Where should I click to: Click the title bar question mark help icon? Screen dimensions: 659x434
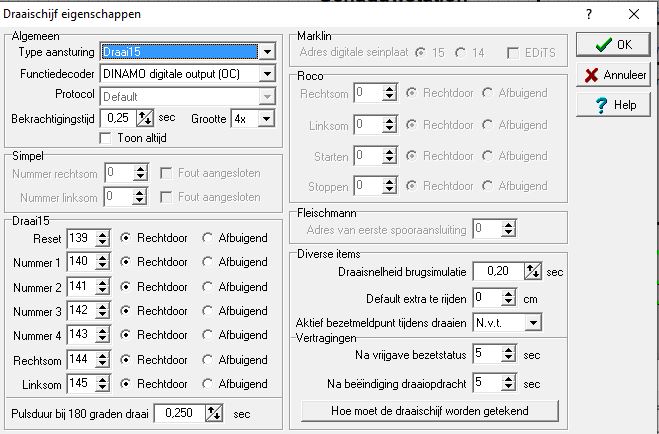point(589,14)
